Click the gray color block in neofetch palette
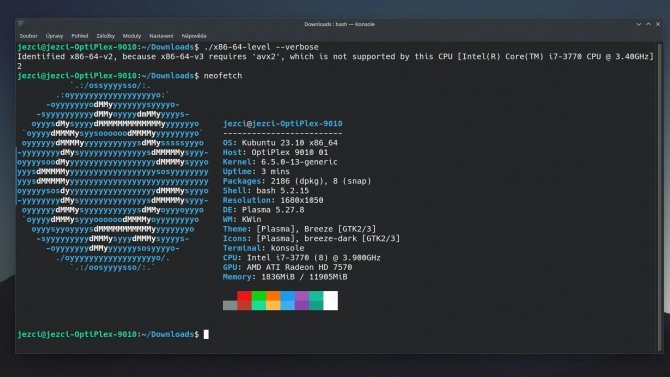The width and height of the screenshot is (670, 377). point(230,305)
